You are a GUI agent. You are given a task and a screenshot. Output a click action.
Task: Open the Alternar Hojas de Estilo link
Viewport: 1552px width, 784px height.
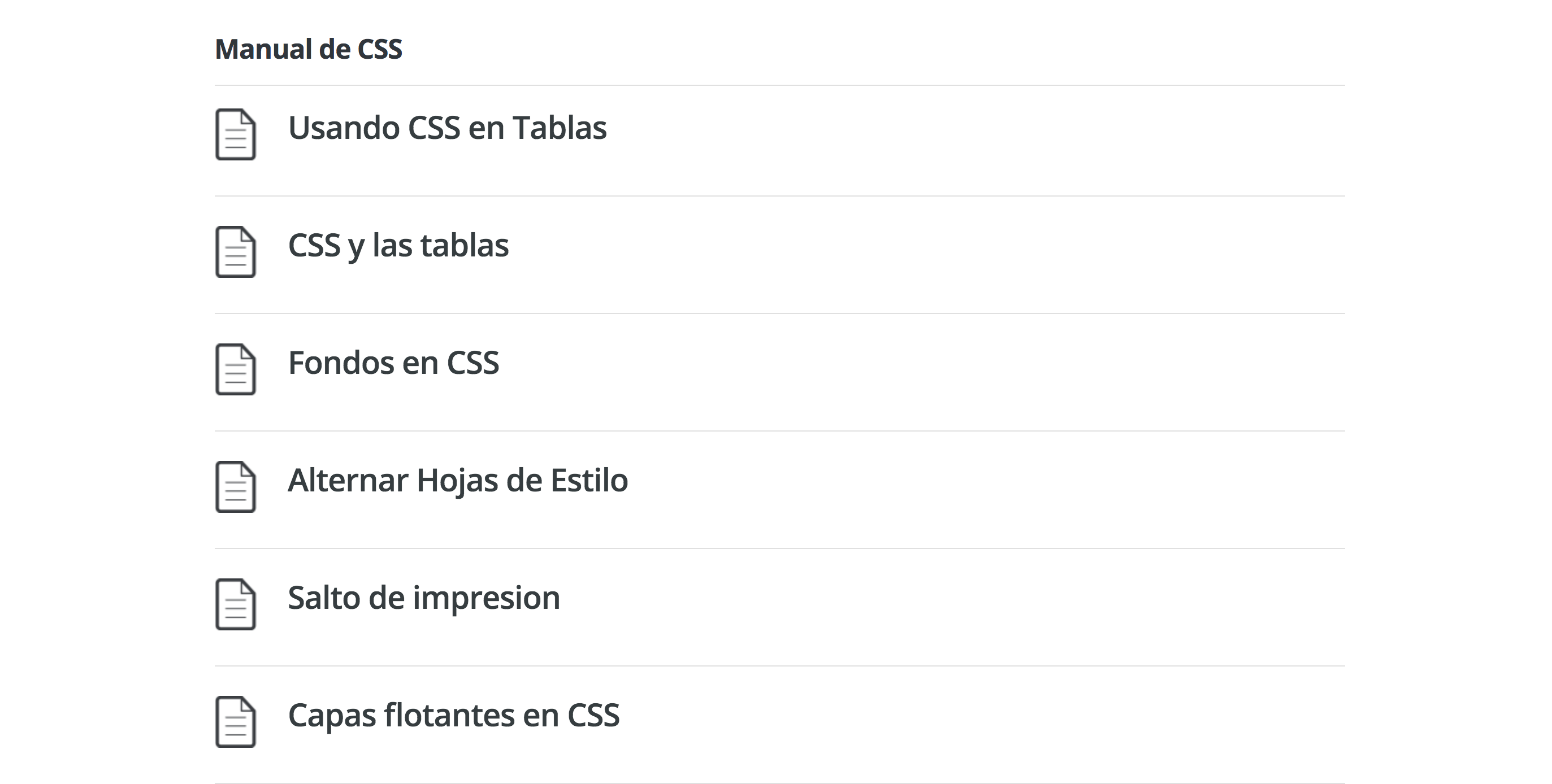click(x=458, y=481)
